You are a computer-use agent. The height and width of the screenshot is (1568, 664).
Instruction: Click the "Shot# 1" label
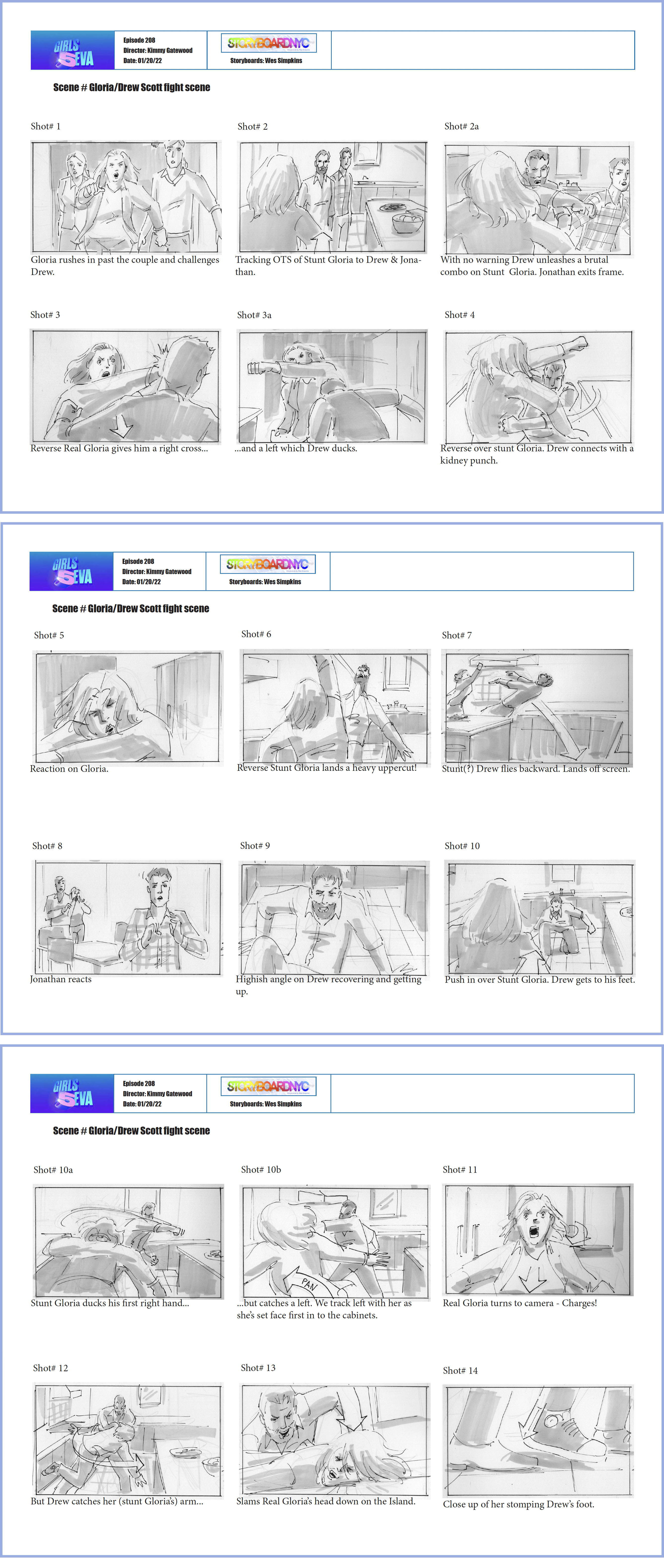[46, 127]
